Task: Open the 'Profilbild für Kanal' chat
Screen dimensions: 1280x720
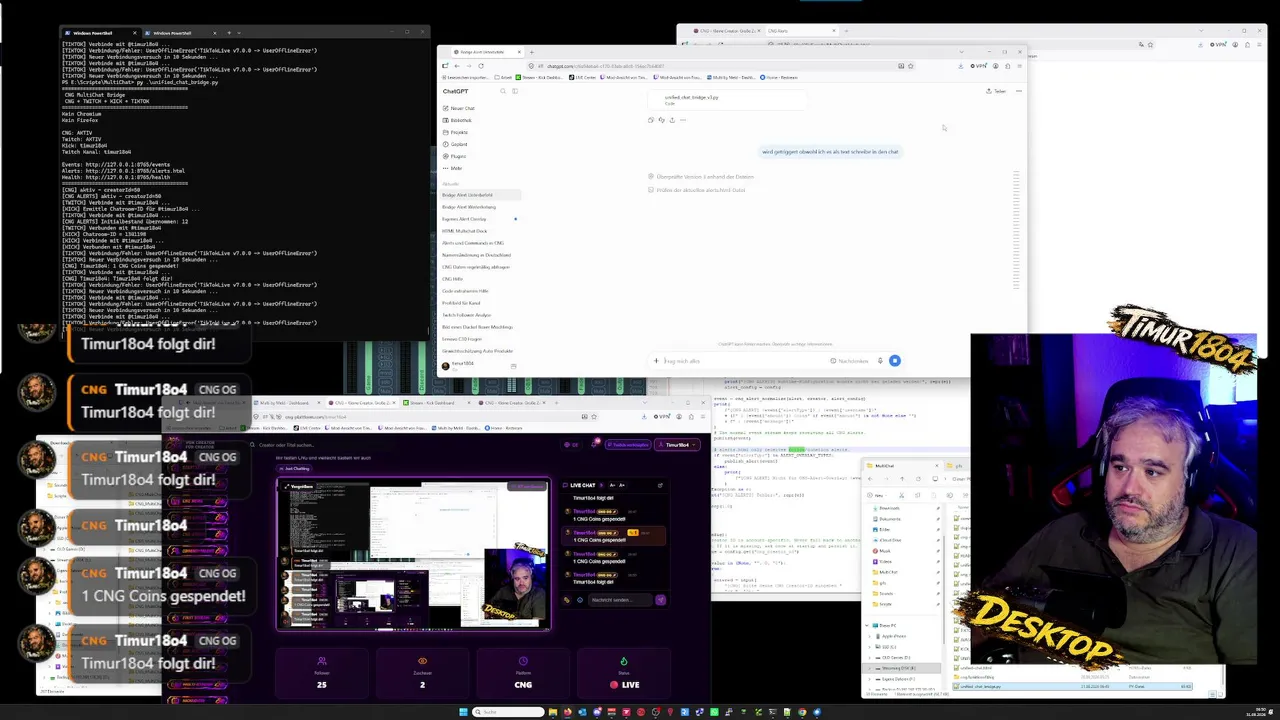Action: click(461, 303)
